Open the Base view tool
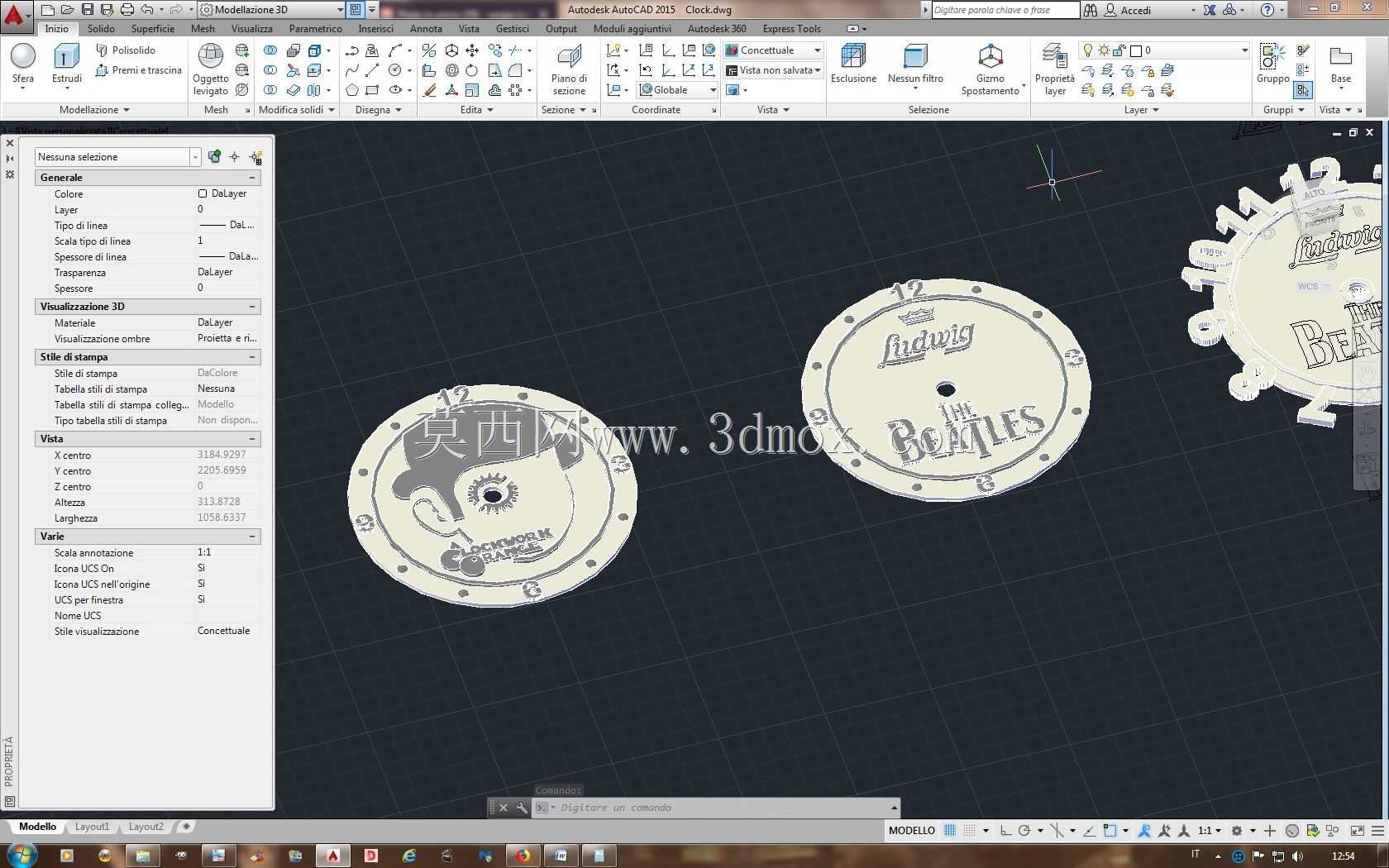 [1340, 64]
